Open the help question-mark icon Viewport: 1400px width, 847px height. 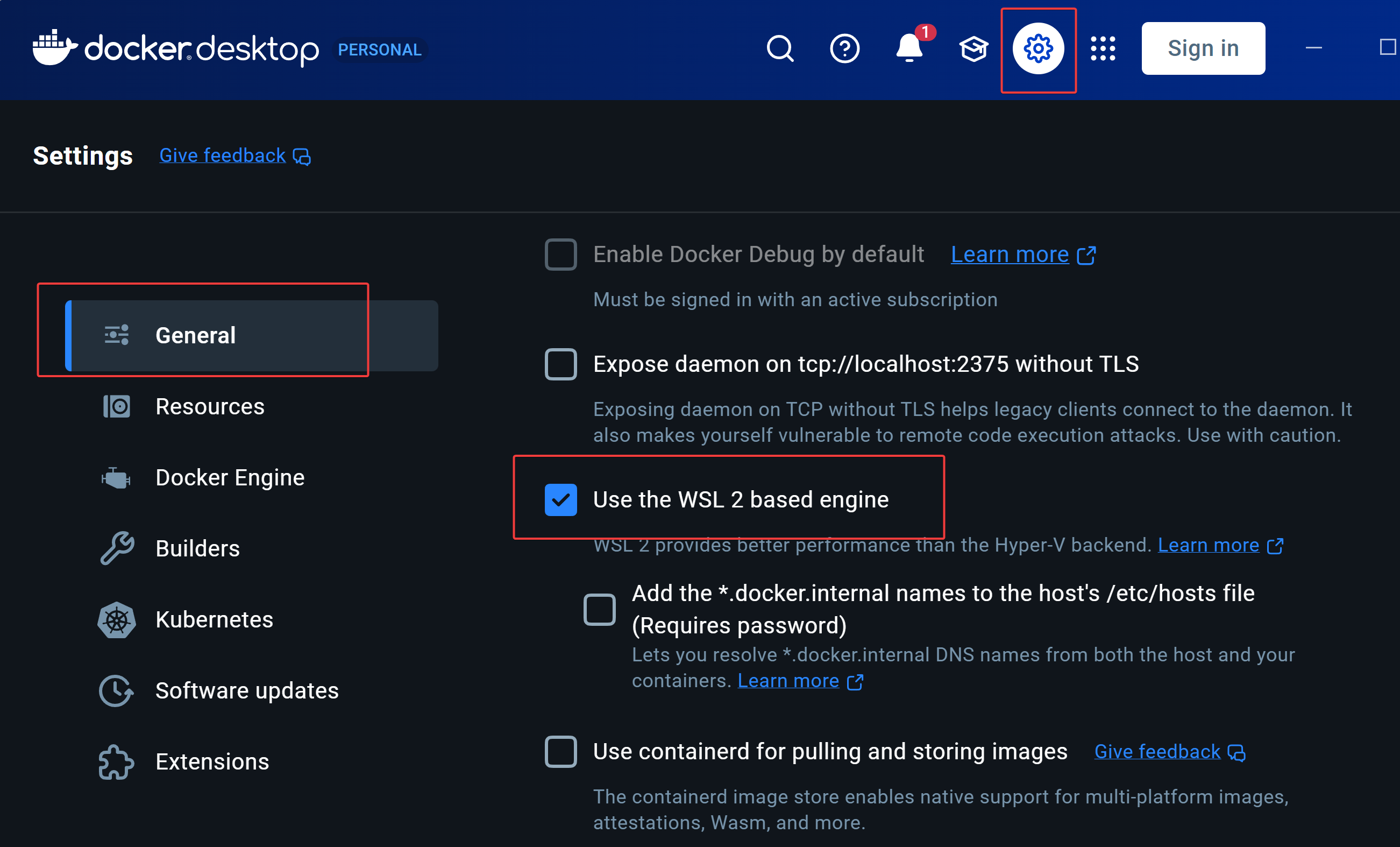[844, 49]
